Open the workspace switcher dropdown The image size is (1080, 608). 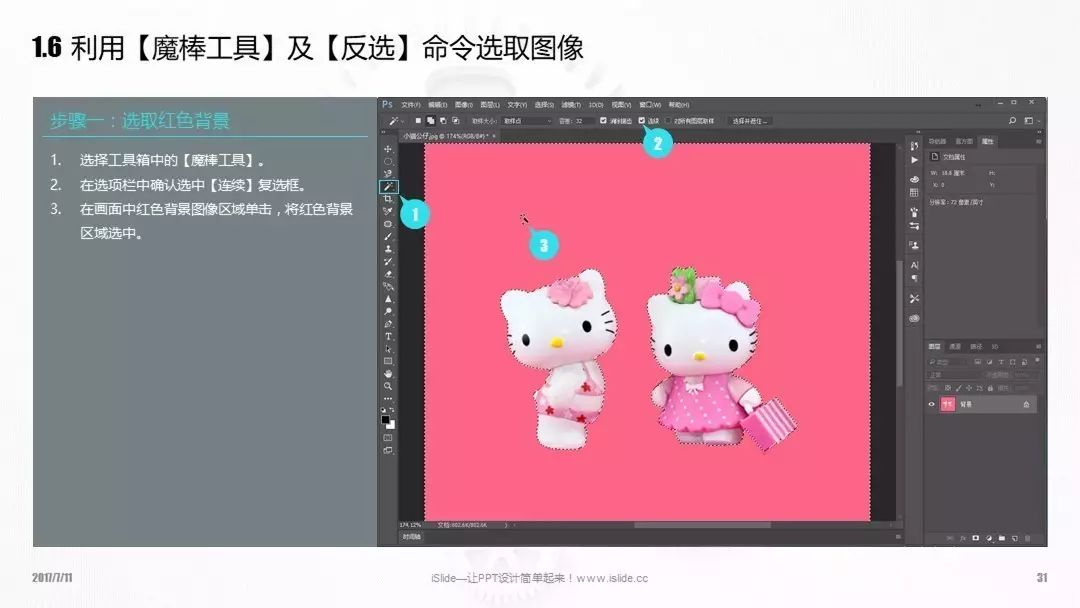(x=1030, y=120)
